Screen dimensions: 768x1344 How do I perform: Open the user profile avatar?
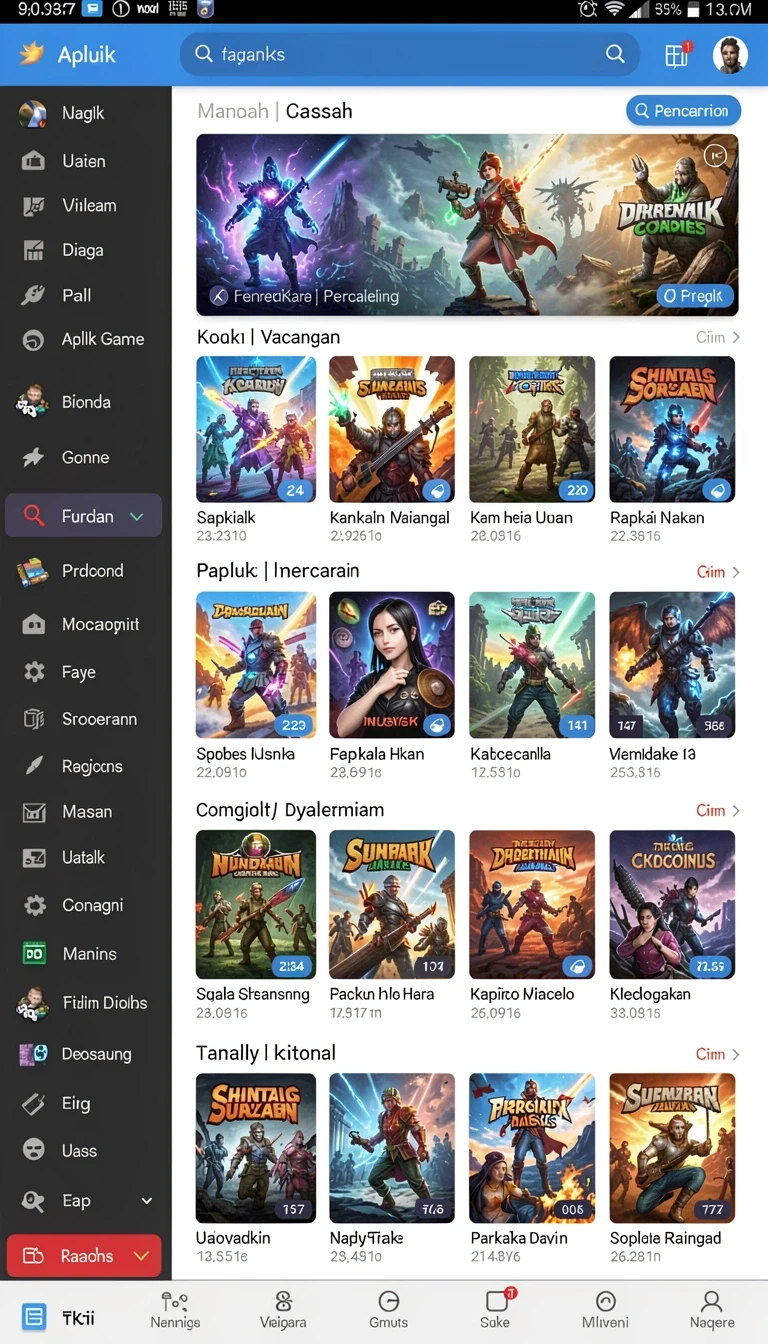[730, 55]
